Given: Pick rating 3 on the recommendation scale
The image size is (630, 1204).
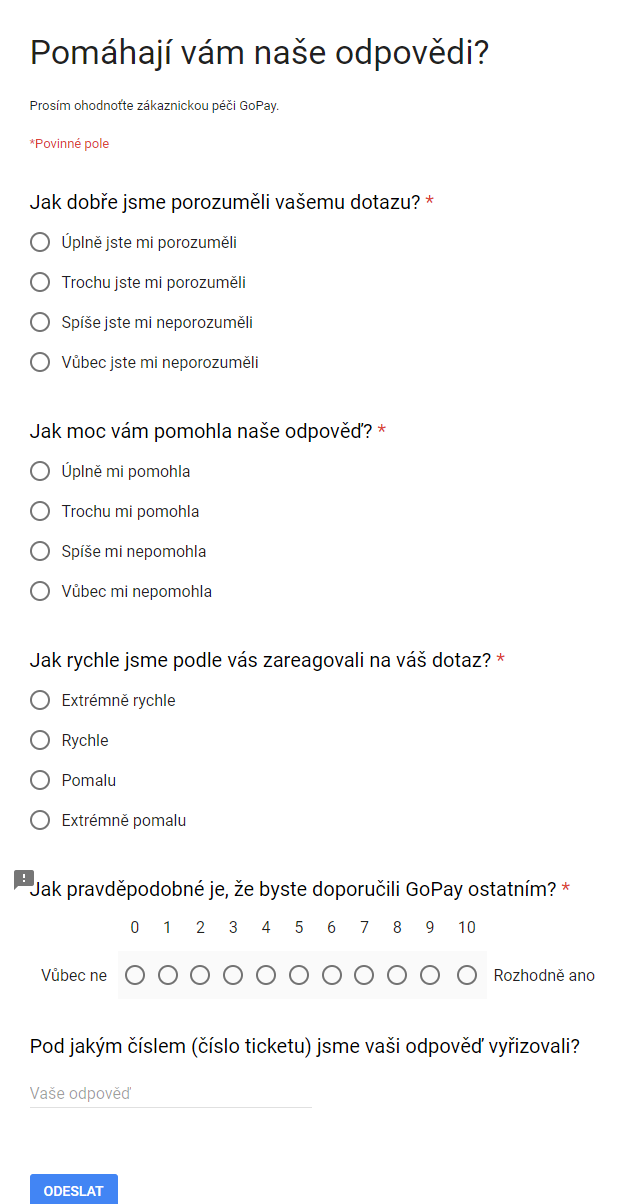Looking at the screenshot, I should pos(233,975).
